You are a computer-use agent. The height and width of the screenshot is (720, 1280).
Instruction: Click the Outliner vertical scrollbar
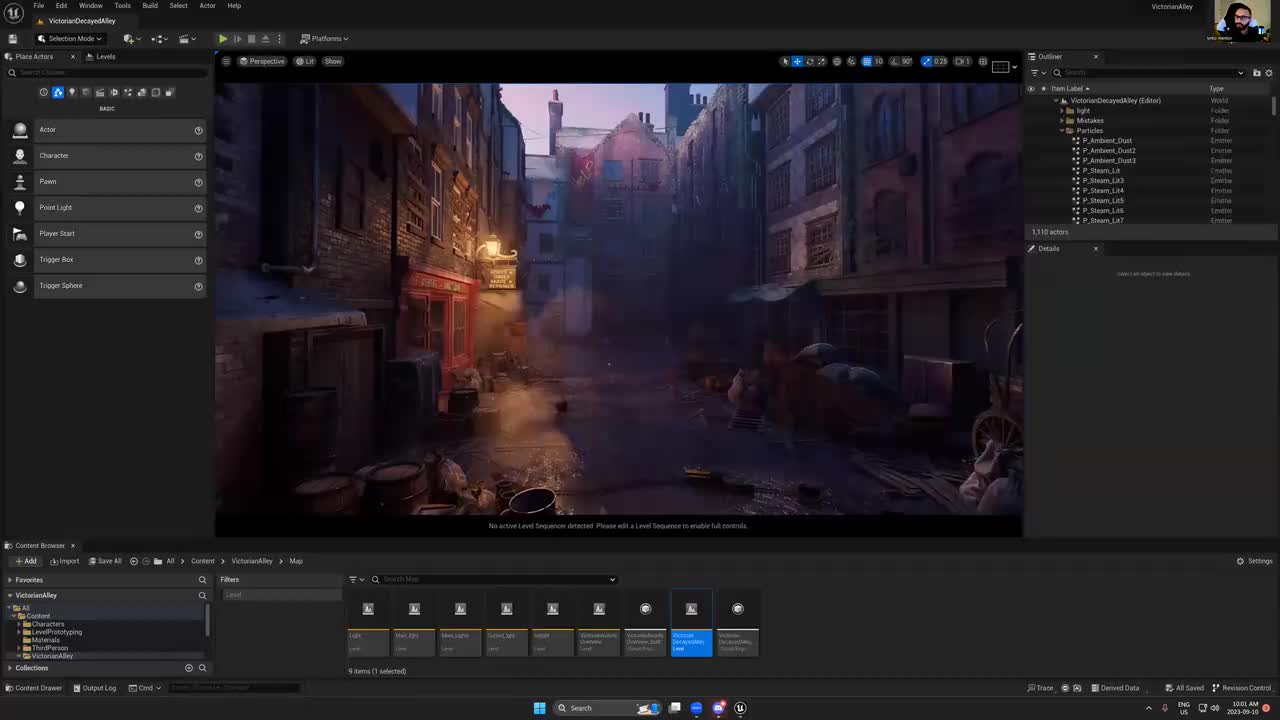point(1273,105)
